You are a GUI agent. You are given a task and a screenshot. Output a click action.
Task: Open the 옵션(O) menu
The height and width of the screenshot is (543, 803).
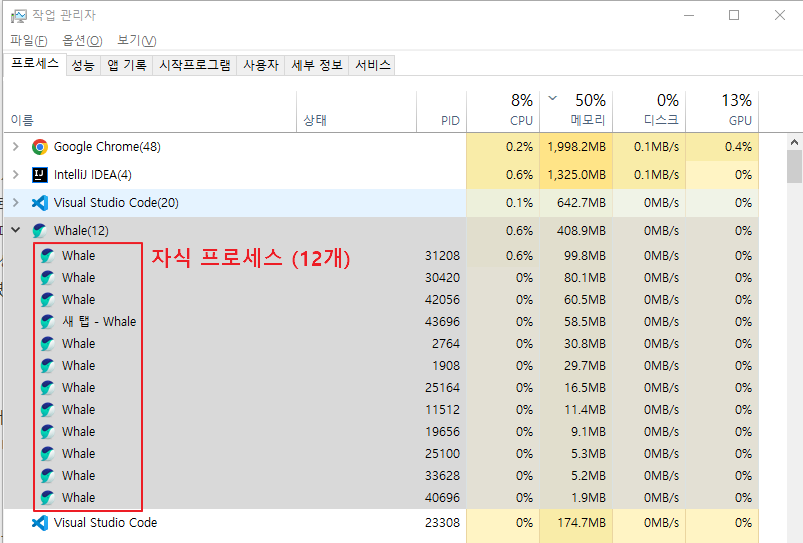coord(82,40)
